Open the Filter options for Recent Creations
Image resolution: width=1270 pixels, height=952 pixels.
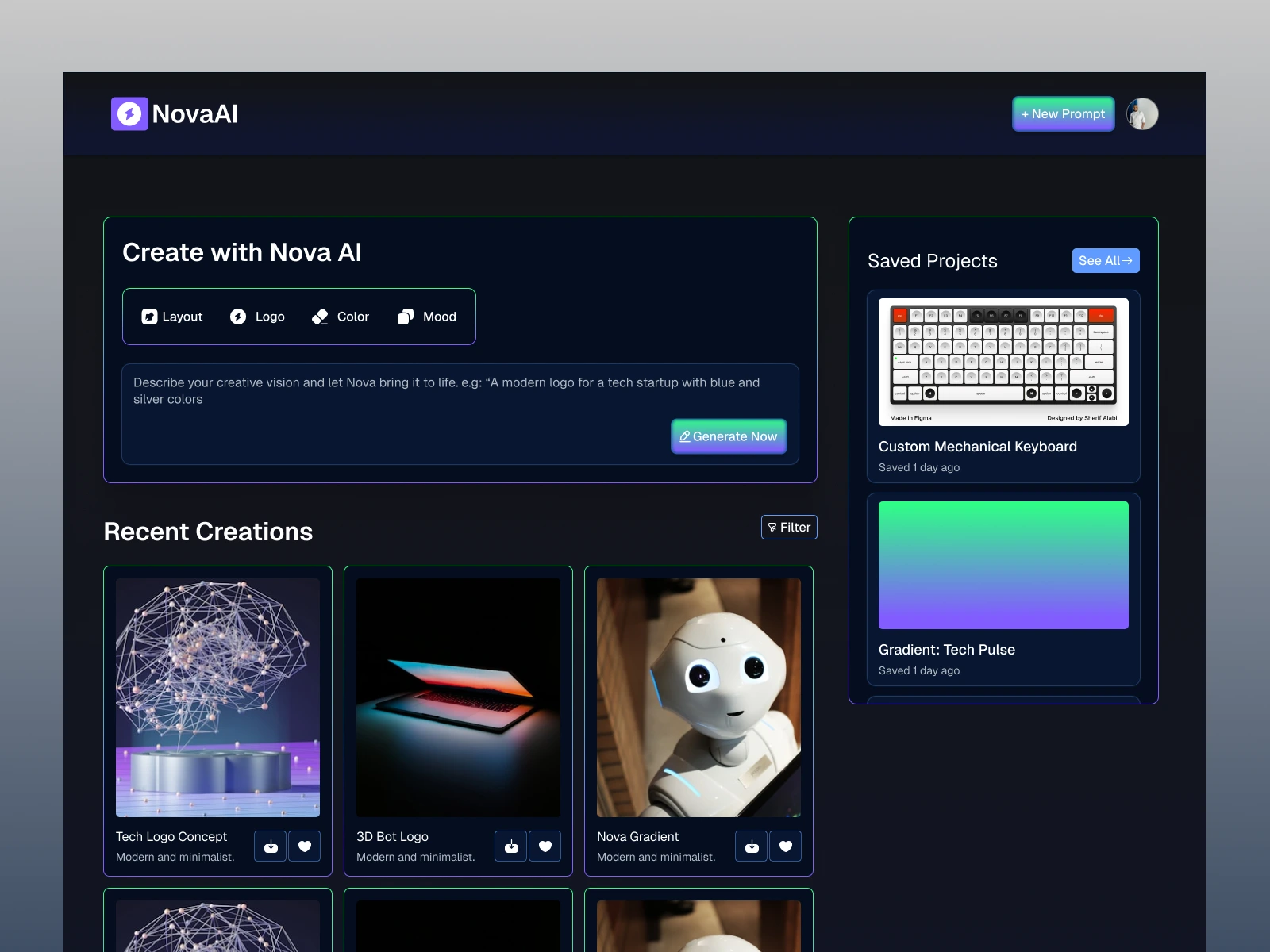[x=789, y=527]
